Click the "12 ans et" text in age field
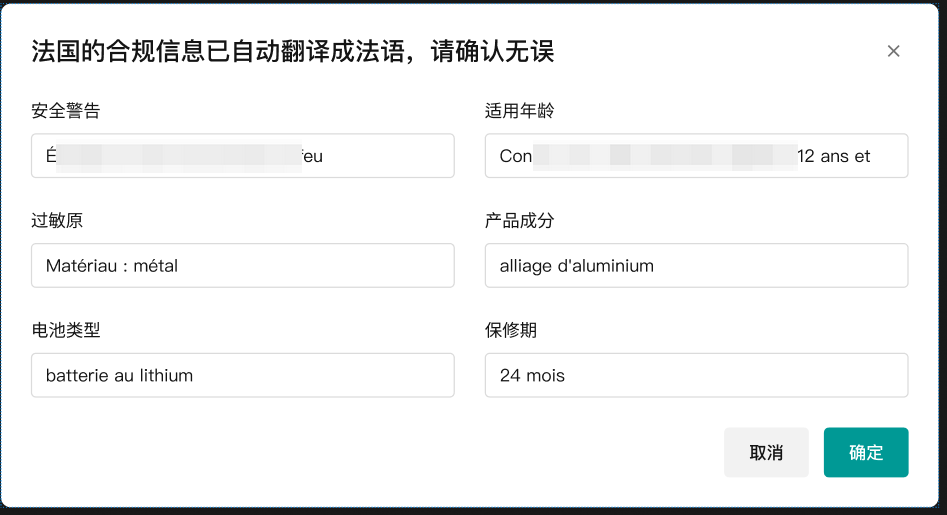 coord(834,156)
